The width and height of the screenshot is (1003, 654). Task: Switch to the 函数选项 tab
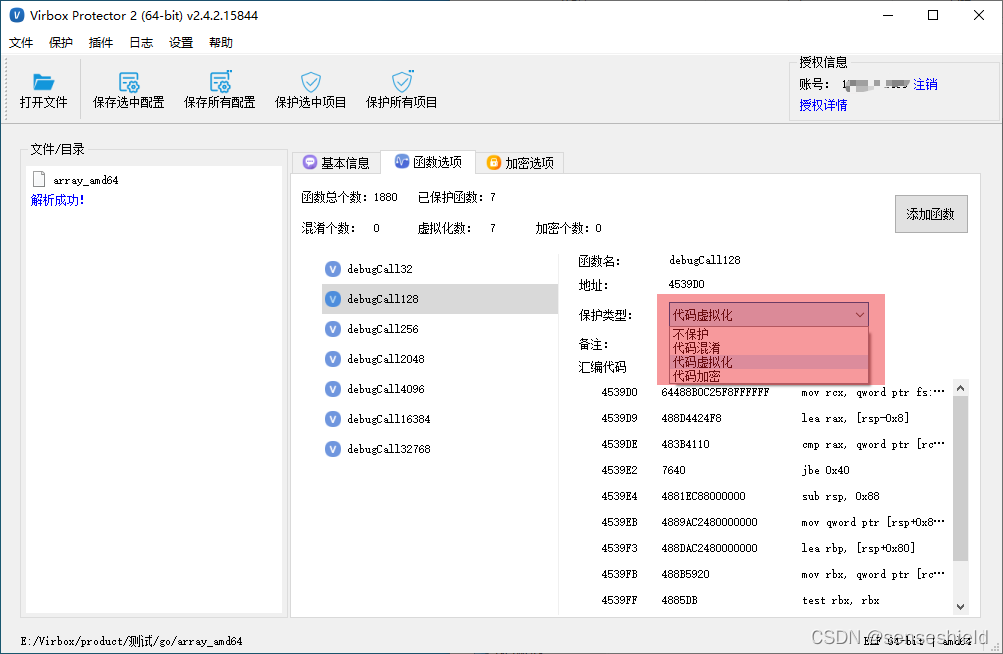(x=428, y=163)
